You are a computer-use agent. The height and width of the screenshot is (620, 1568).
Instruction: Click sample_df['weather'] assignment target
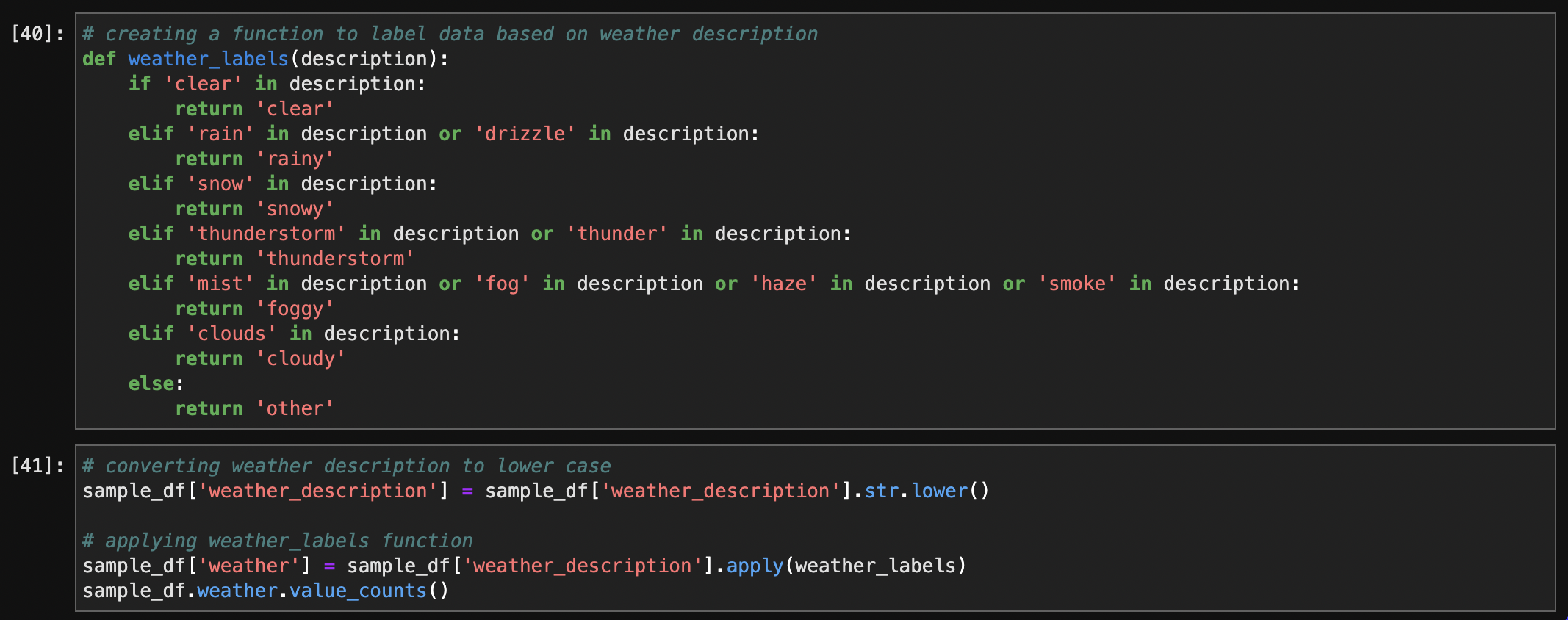[197, 566]
